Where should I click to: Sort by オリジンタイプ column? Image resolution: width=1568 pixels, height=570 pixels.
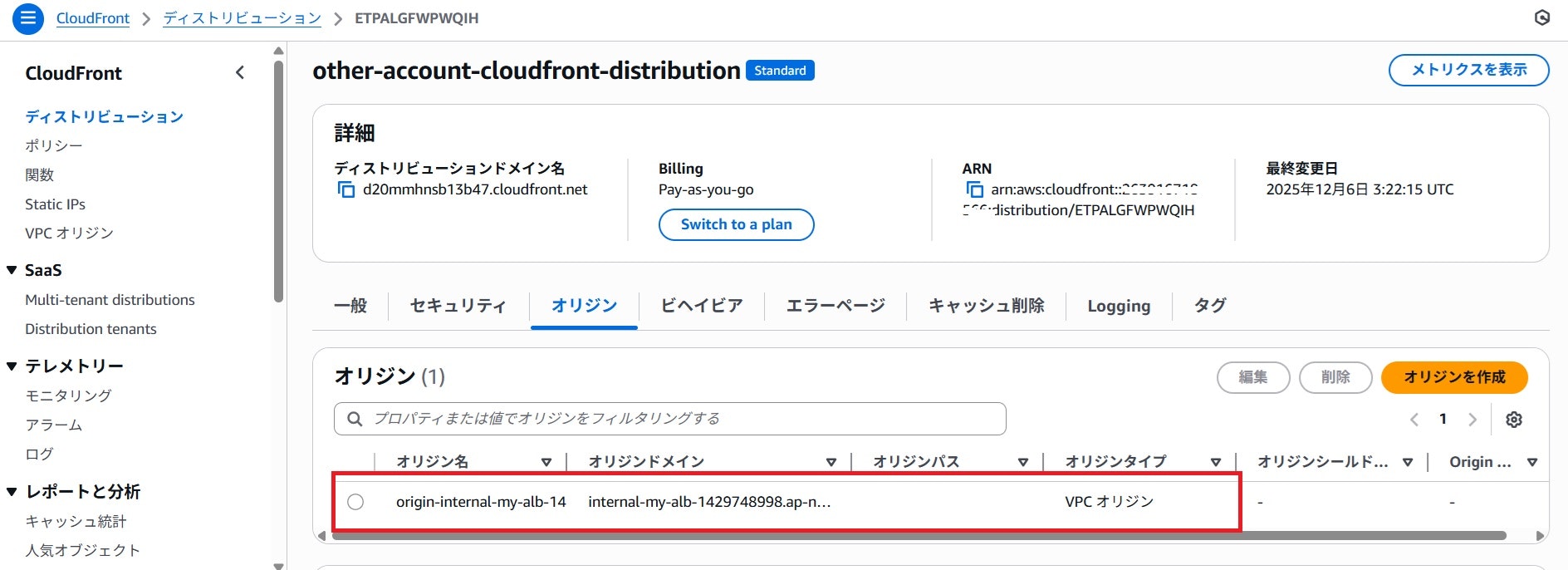point(1216,462)
